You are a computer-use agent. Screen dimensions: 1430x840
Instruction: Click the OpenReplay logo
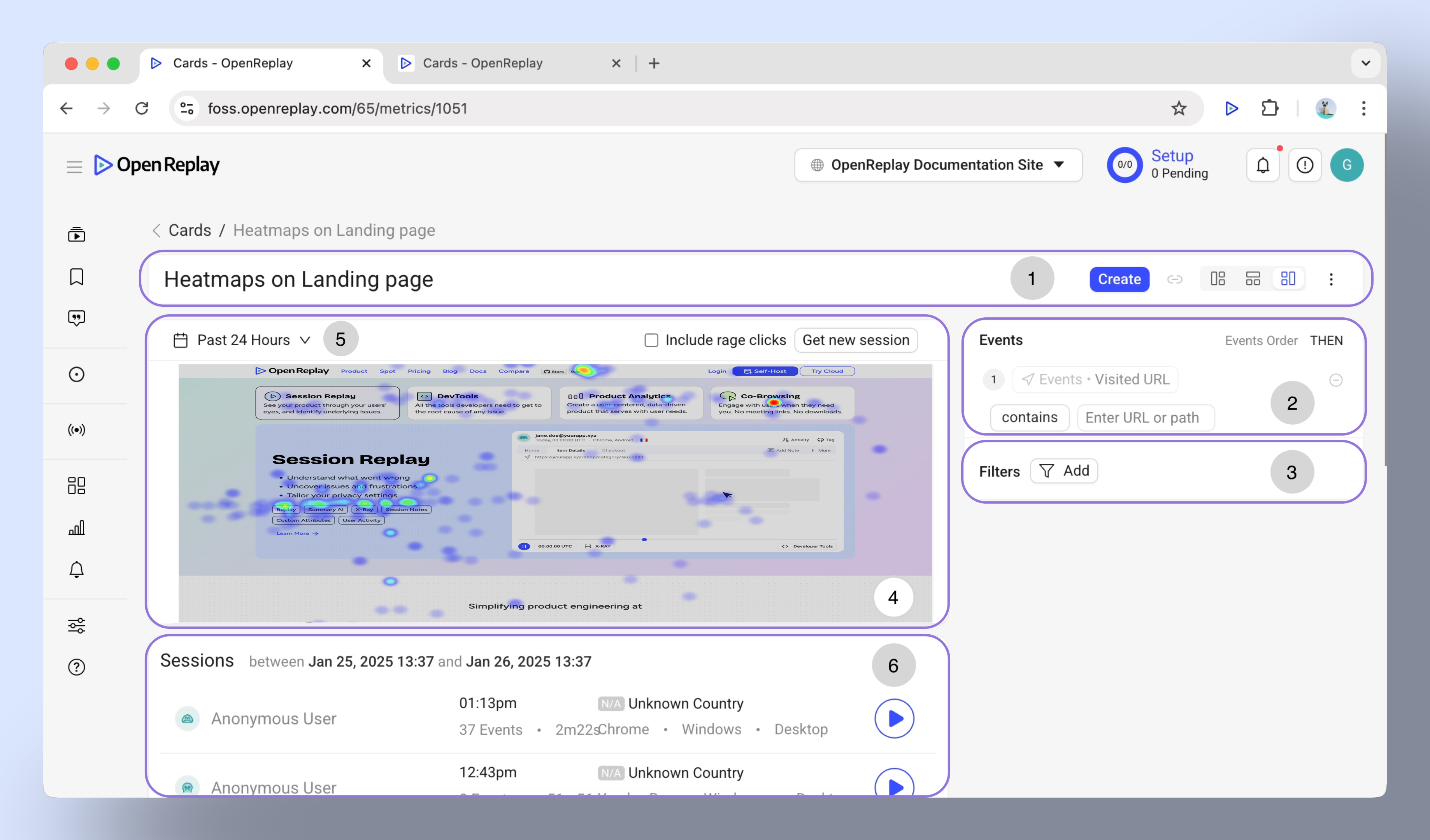tap(156, 165)
